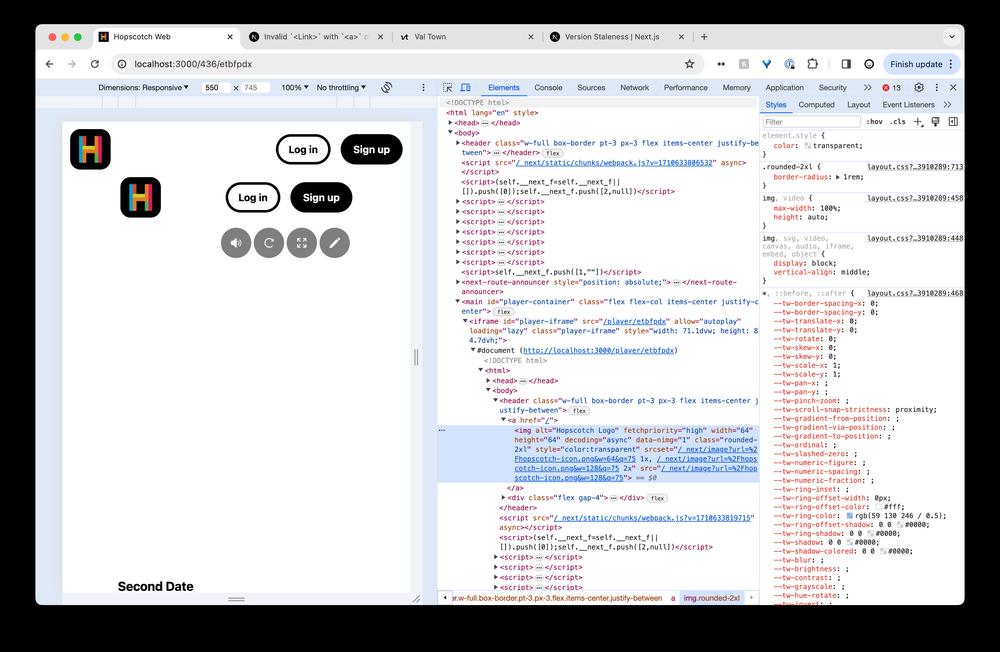1000x652 pixels.
Task: Expand the div flex gap-4 node
Action: [503, 498]
